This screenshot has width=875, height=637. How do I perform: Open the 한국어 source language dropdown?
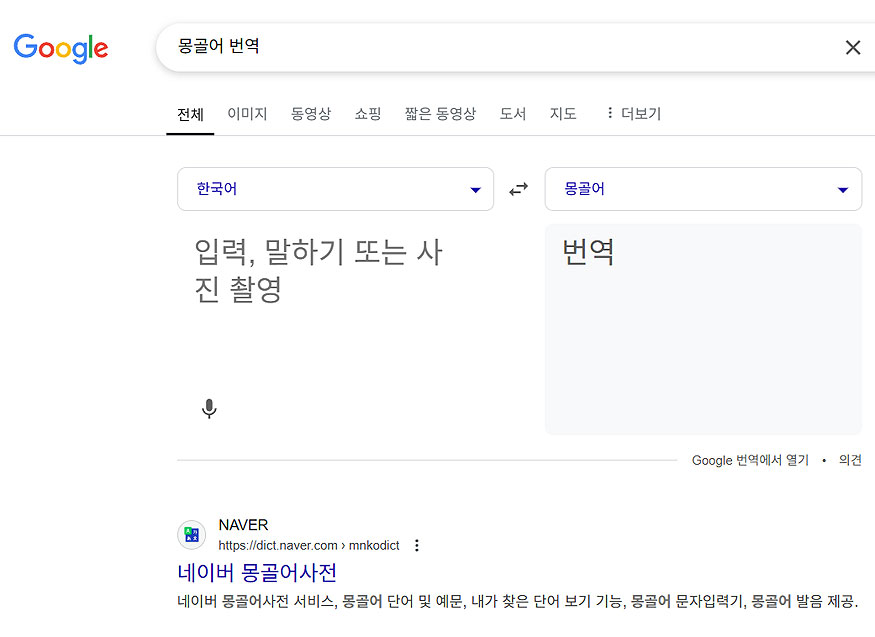click(x=335, y=189)
